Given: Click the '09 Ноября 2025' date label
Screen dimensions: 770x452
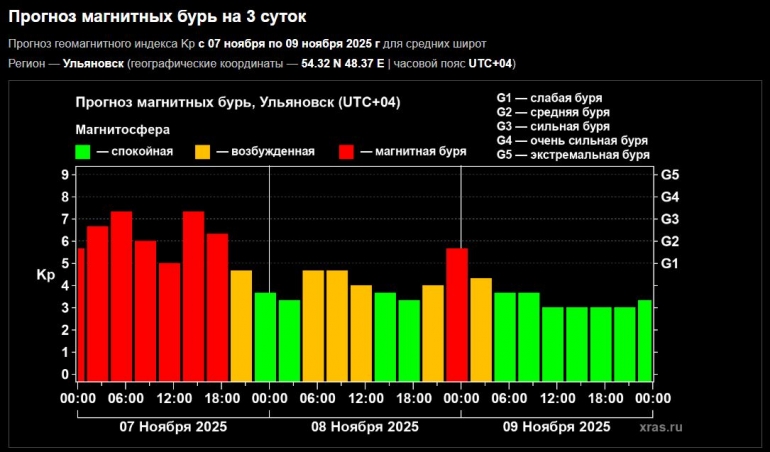Looking at the screenshot, I should pyautogui.click(x=556, y=426).
